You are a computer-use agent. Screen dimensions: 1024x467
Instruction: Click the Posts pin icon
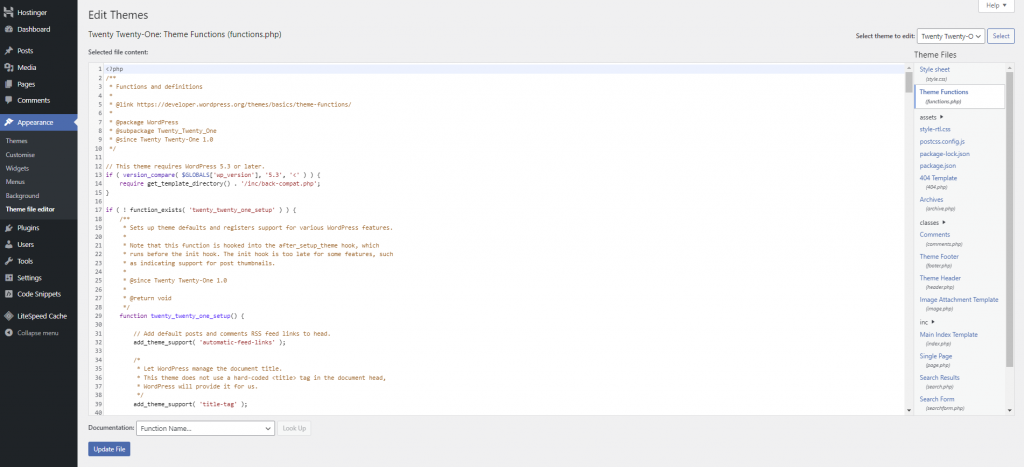8,51
